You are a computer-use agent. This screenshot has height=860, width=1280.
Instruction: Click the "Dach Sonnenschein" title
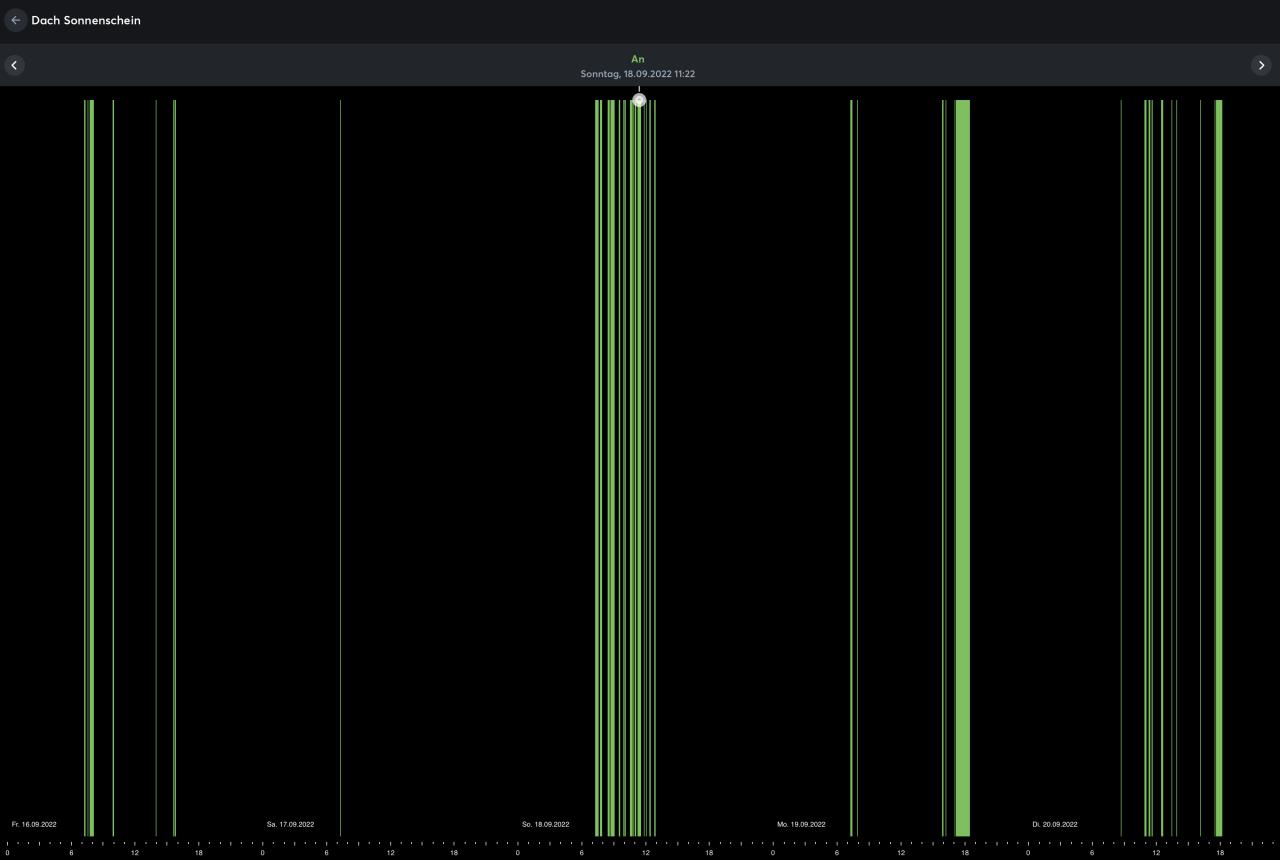[x=86, y=20]
